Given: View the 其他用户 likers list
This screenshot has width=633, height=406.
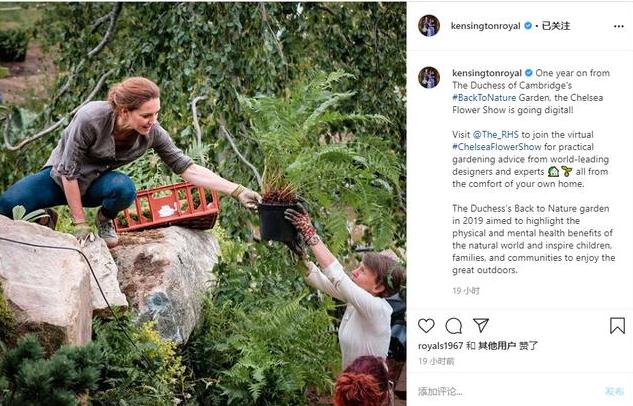Looking at the screenshot, I should tap(495, 346).
